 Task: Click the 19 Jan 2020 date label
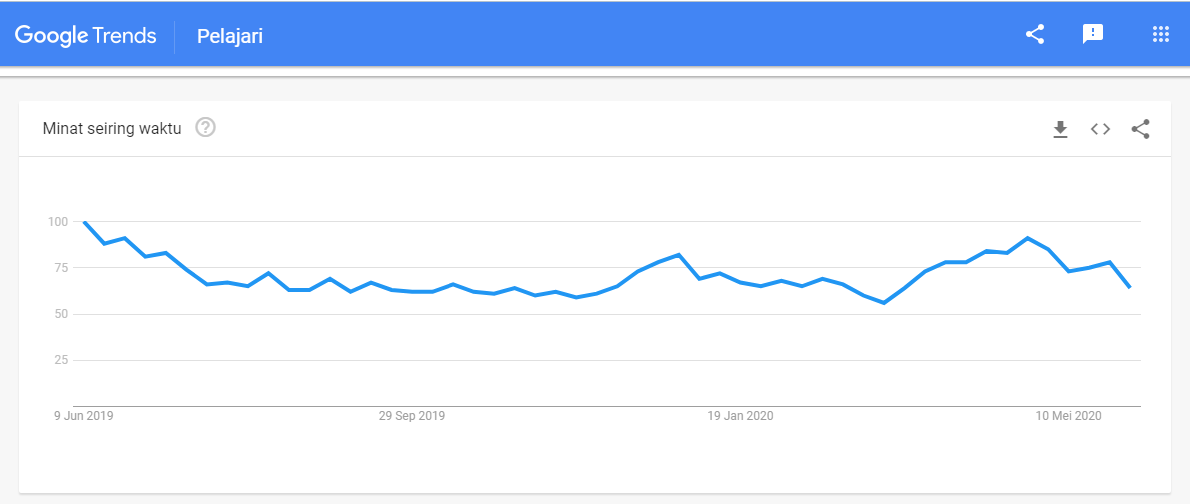click(x=740, y=416)
